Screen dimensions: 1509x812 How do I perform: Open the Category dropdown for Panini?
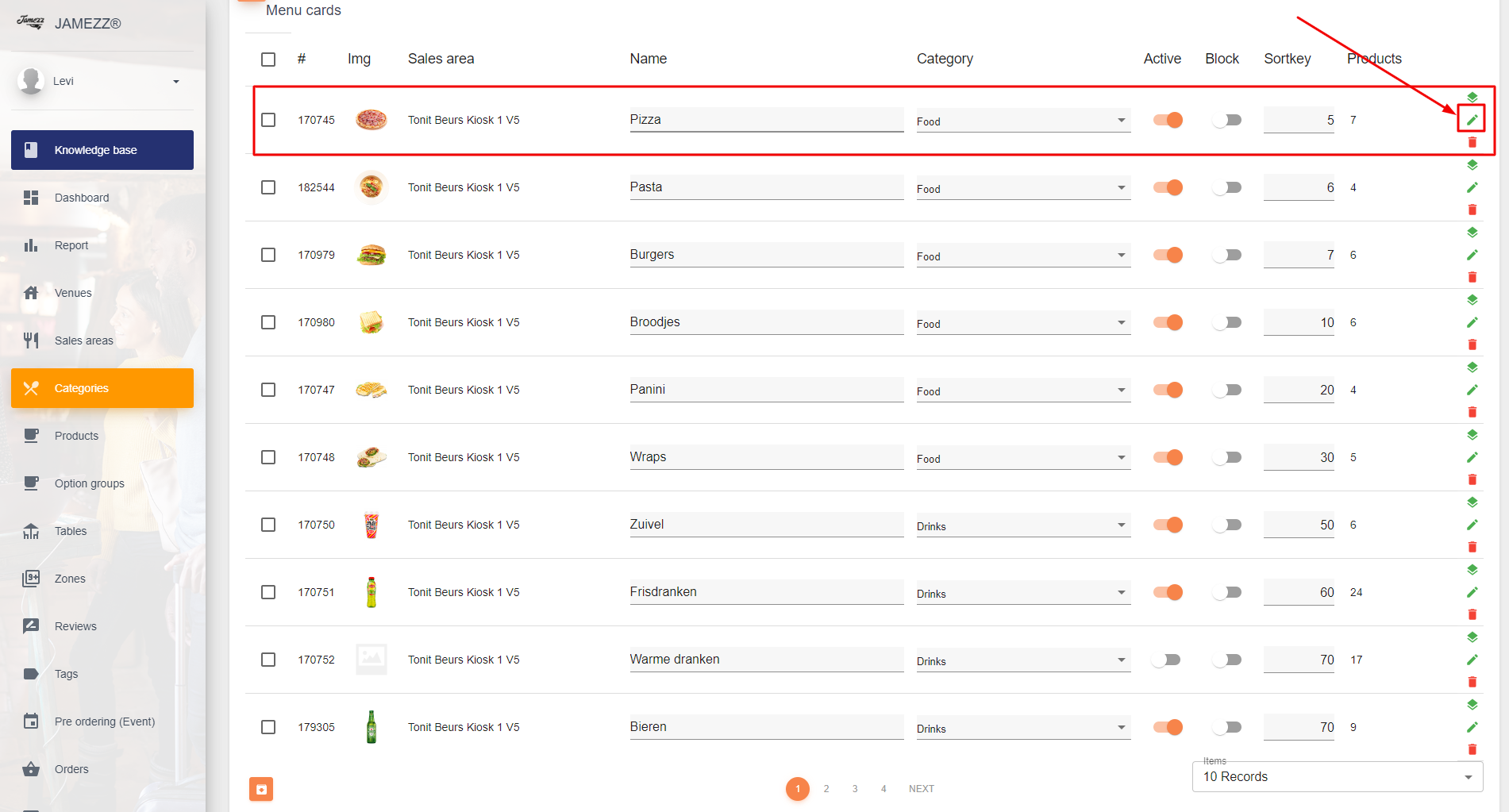(1023, 391)
